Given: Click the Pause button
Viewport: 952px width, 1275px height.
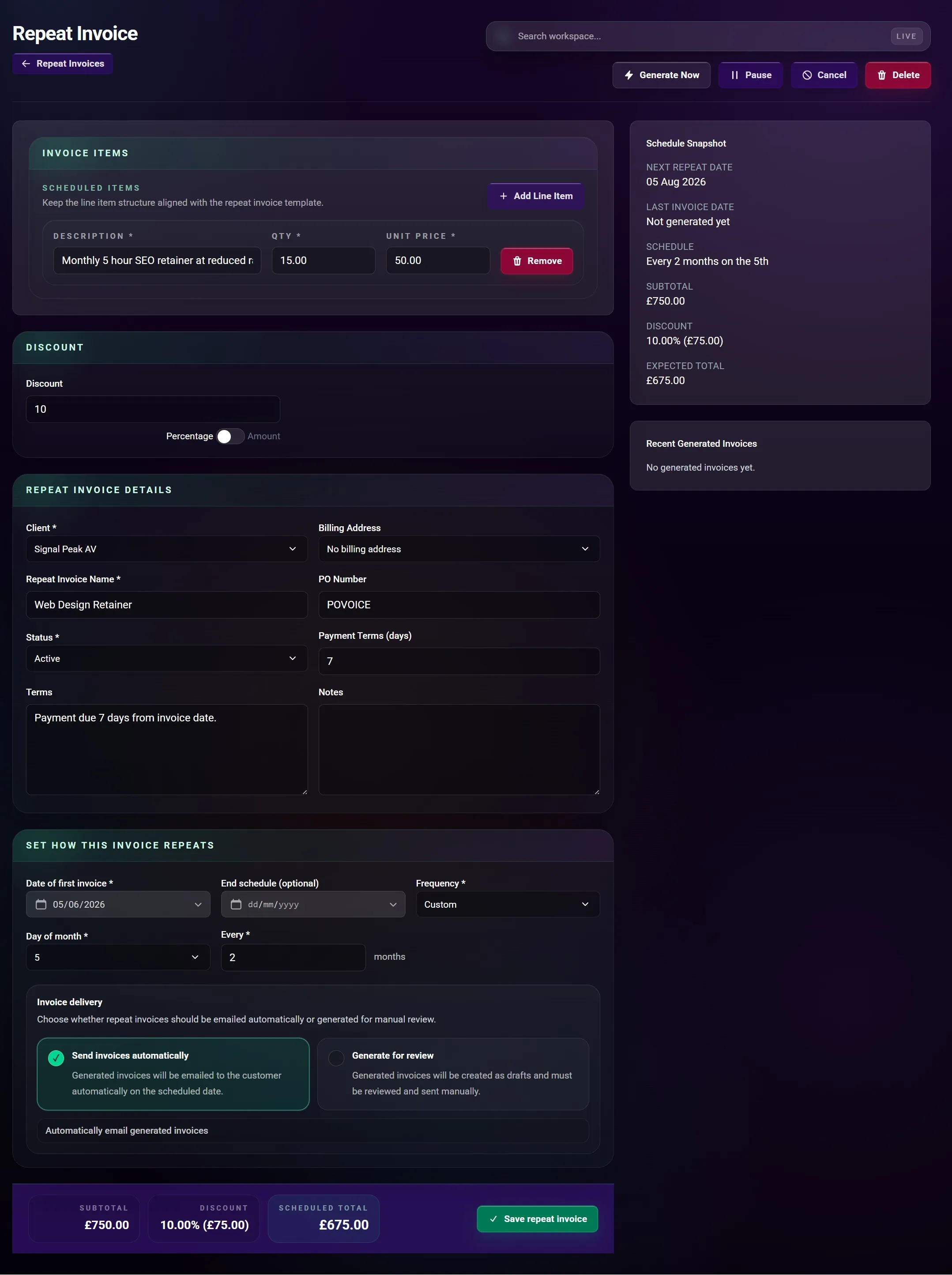Looking at the screenshot, I should click(750, 75).
